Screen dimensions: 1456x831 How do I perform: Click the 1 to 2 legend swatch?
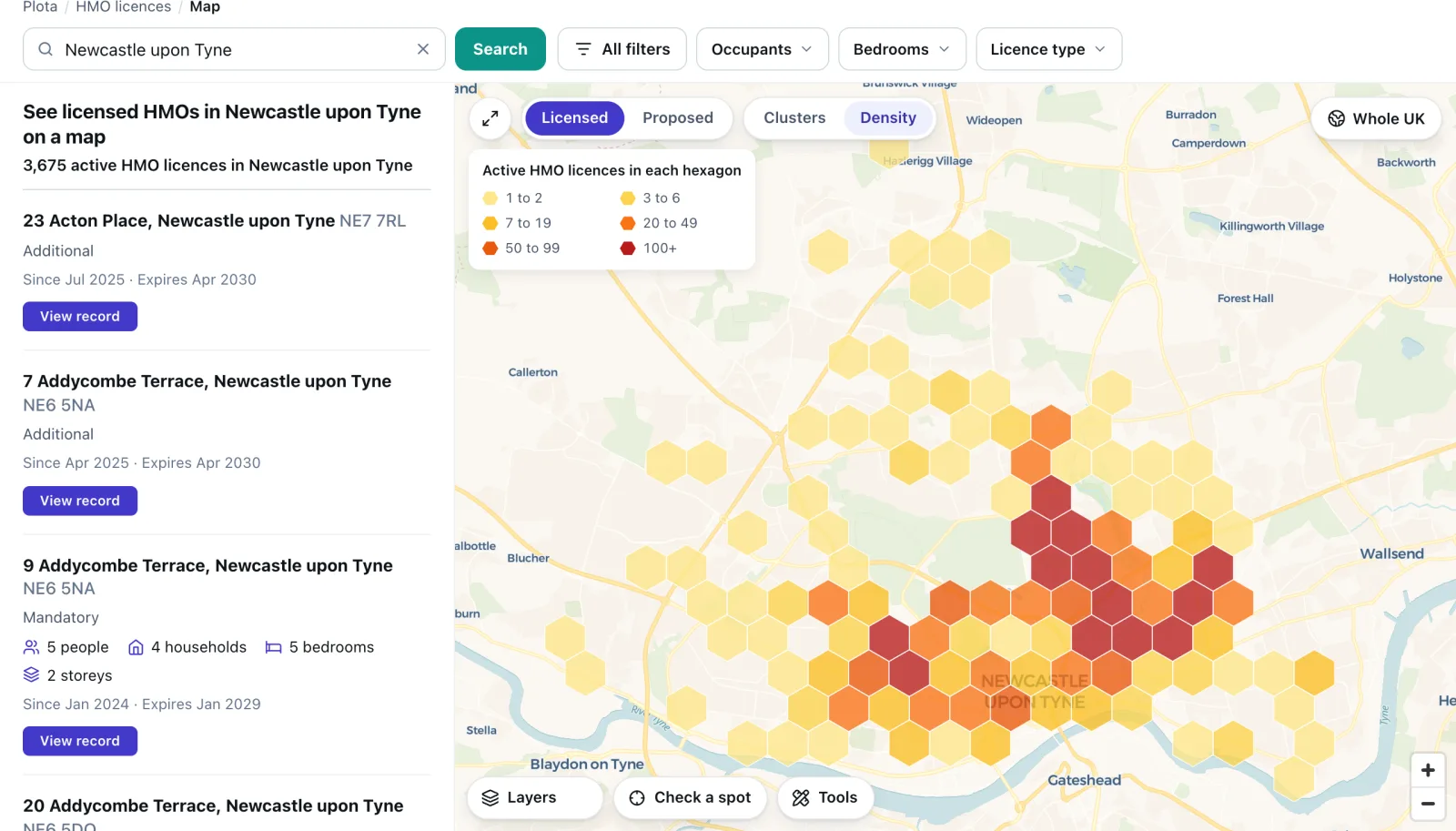point(490,198)
